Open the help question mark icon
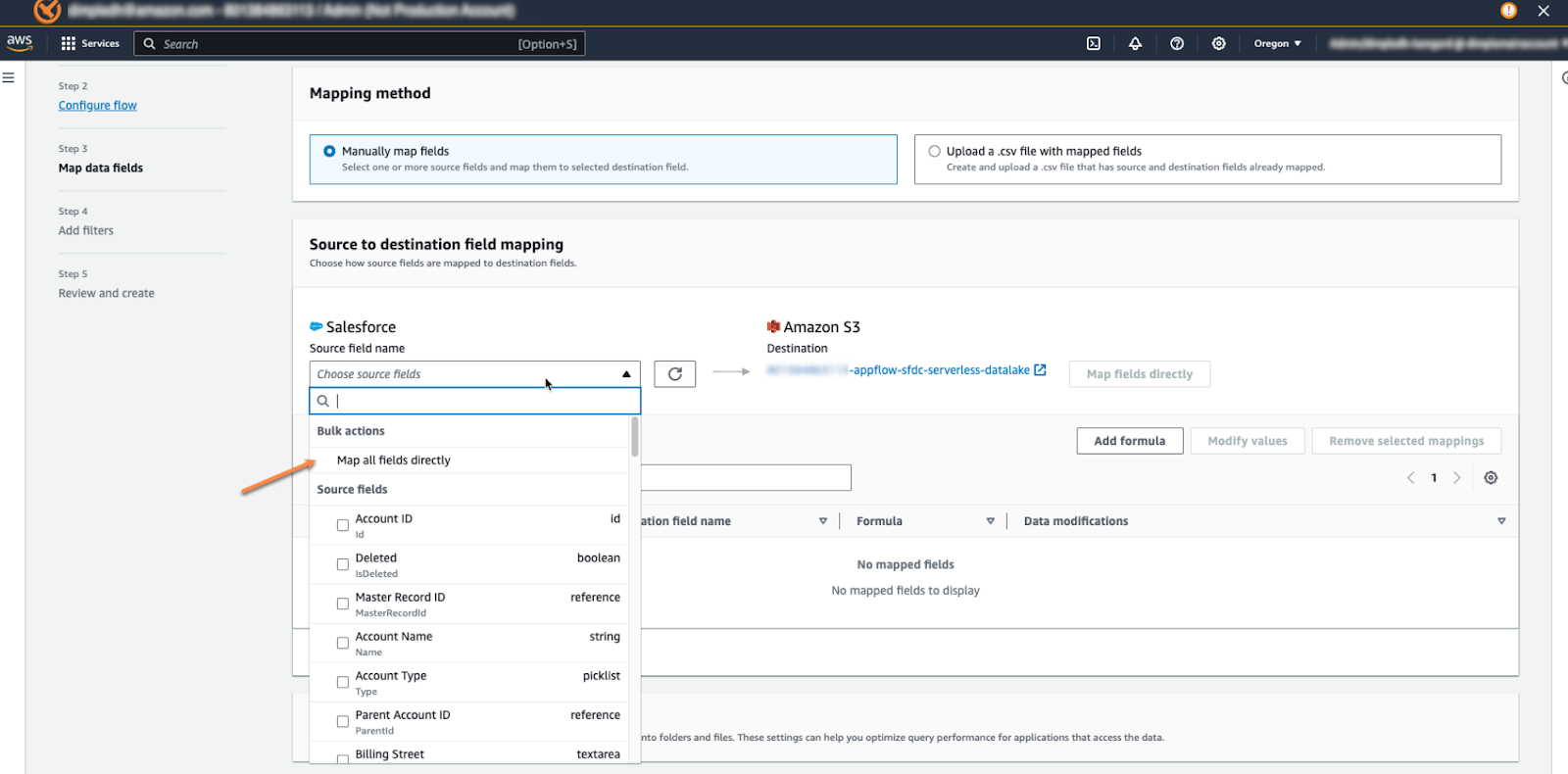The image size is (1568, 774). point(1177,43)
